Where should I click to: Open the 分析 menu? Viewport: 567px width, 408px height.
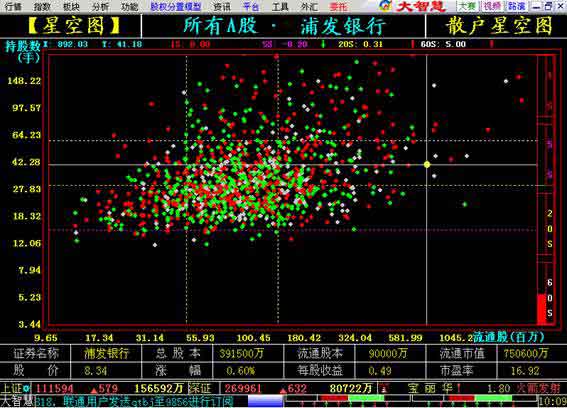click(x=100, y=6)
